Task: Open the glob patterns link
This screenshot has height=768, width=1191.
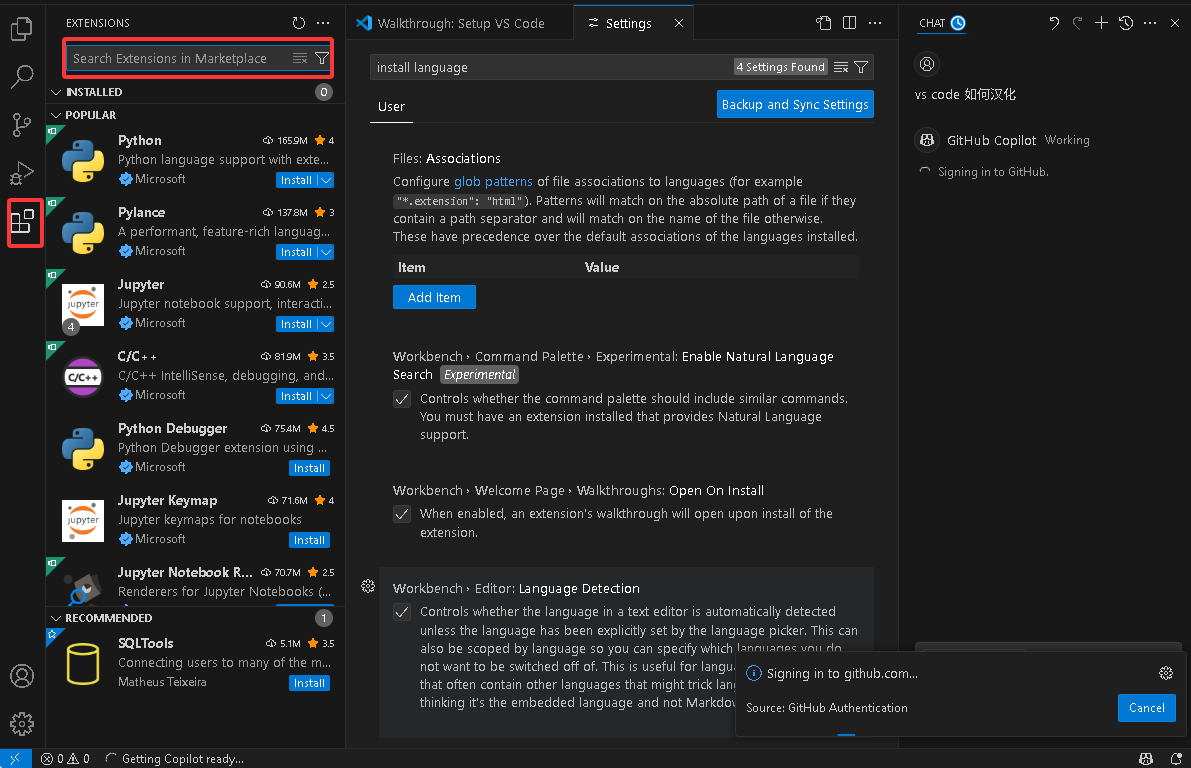Action: (493, 182)
